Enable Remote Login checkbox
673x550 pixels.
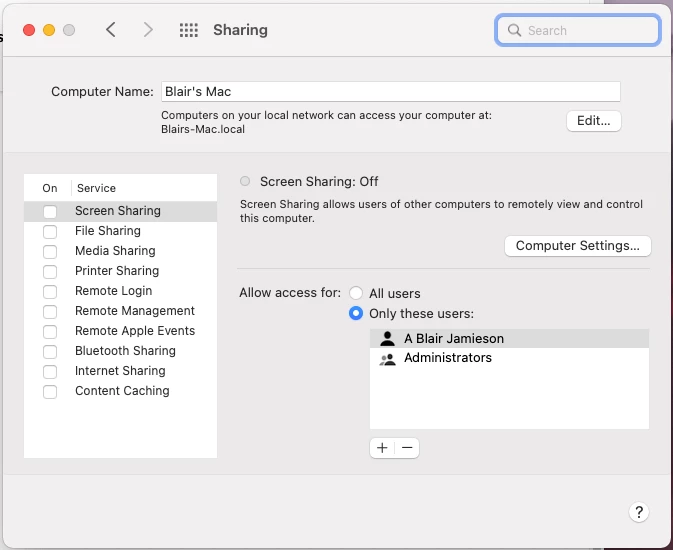(50, 292)
